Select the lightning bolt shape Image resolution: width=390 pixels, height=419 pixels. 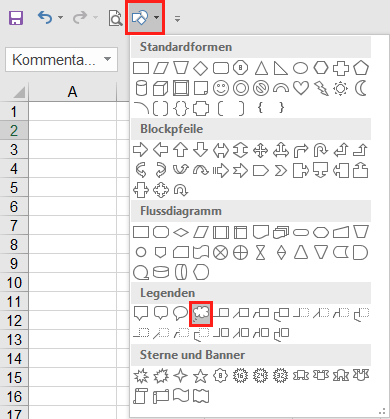coord(321,88)
